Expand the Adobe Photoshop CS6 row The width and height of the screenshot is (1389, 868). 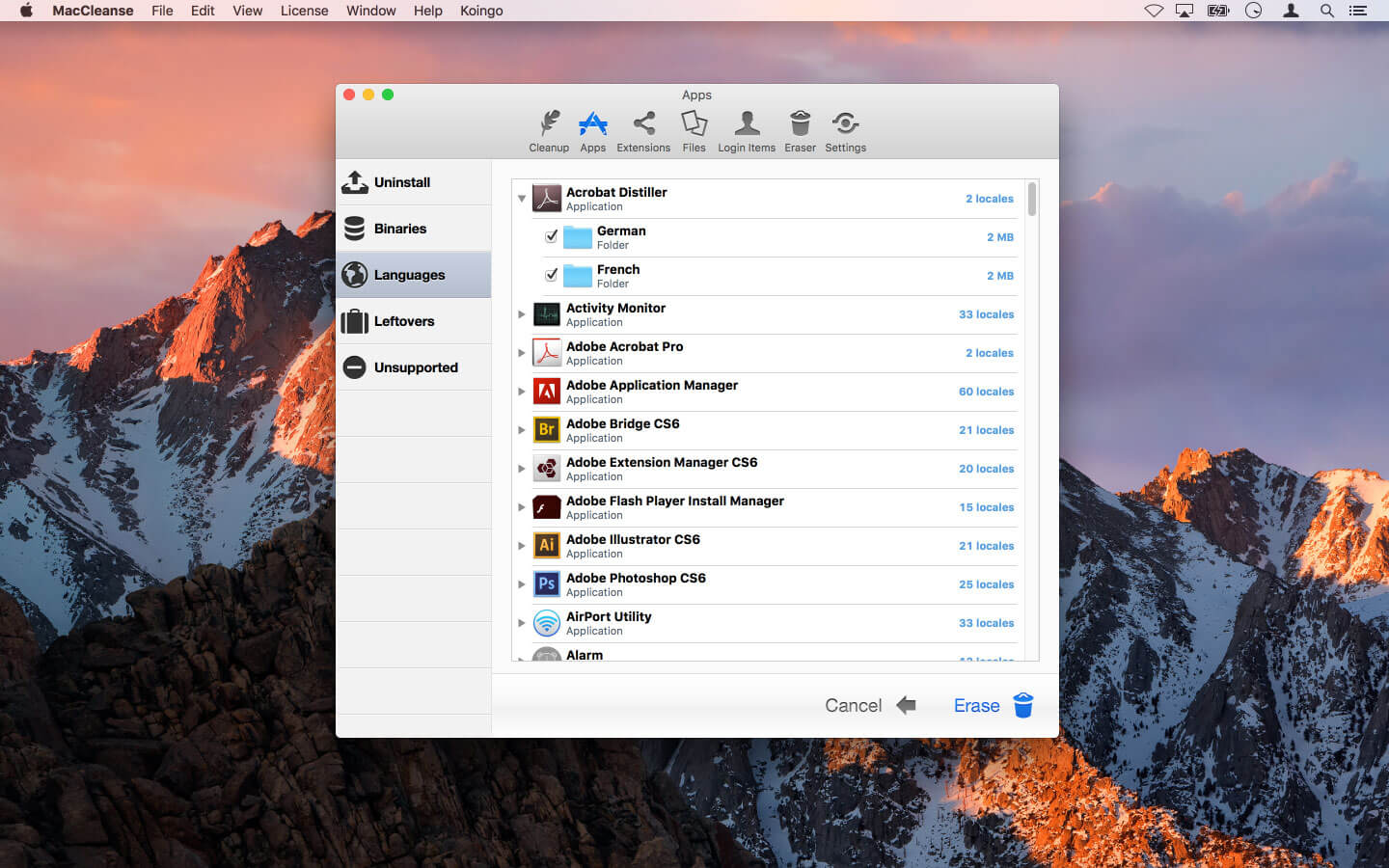[522, 584]
